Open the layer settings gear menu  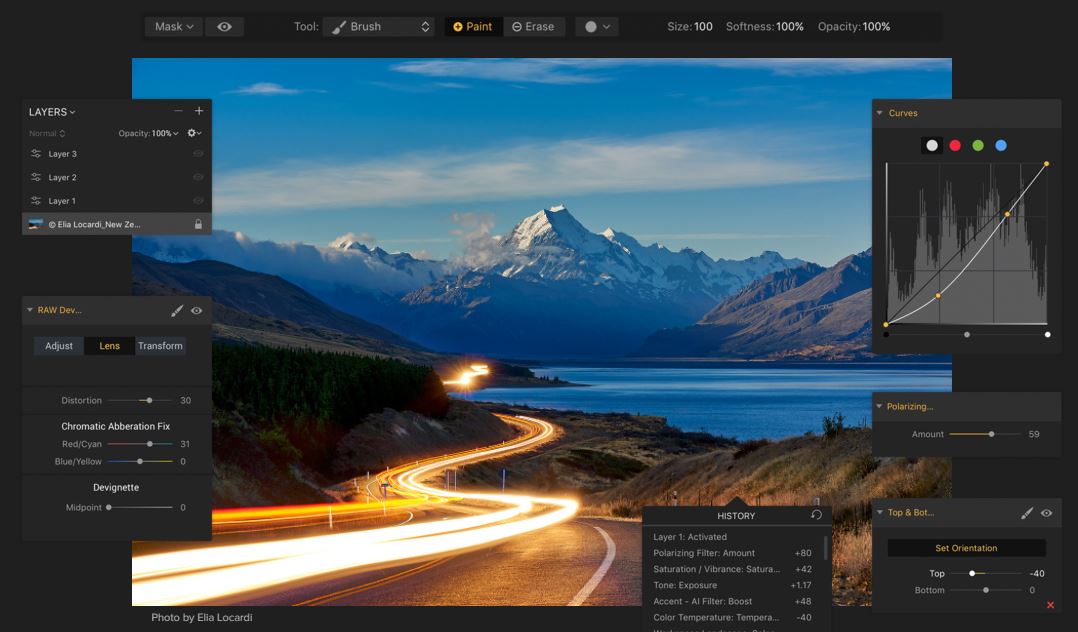coord(194,133)
